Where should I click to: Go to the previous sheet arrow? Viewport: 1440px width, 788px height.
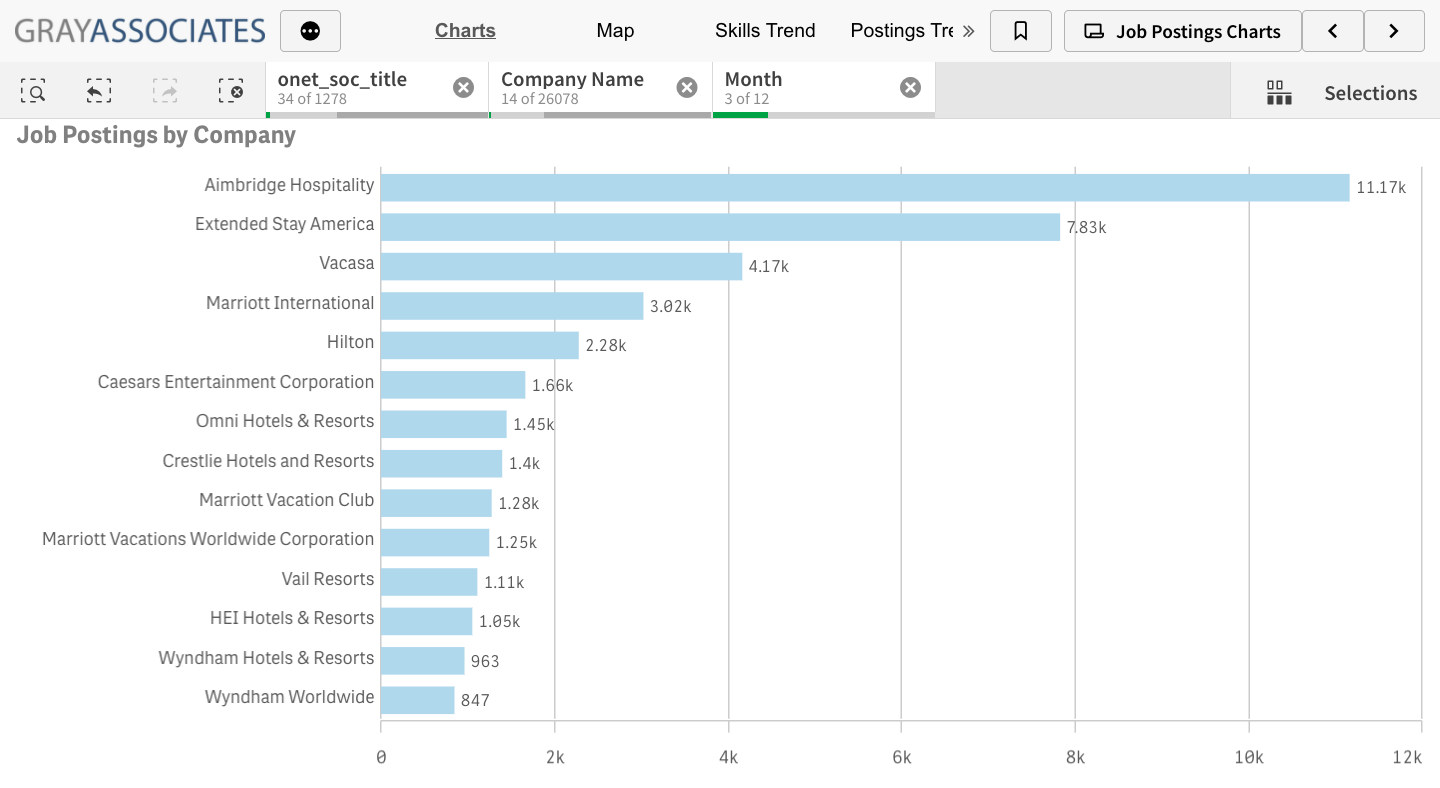(x=1333, y=31)
